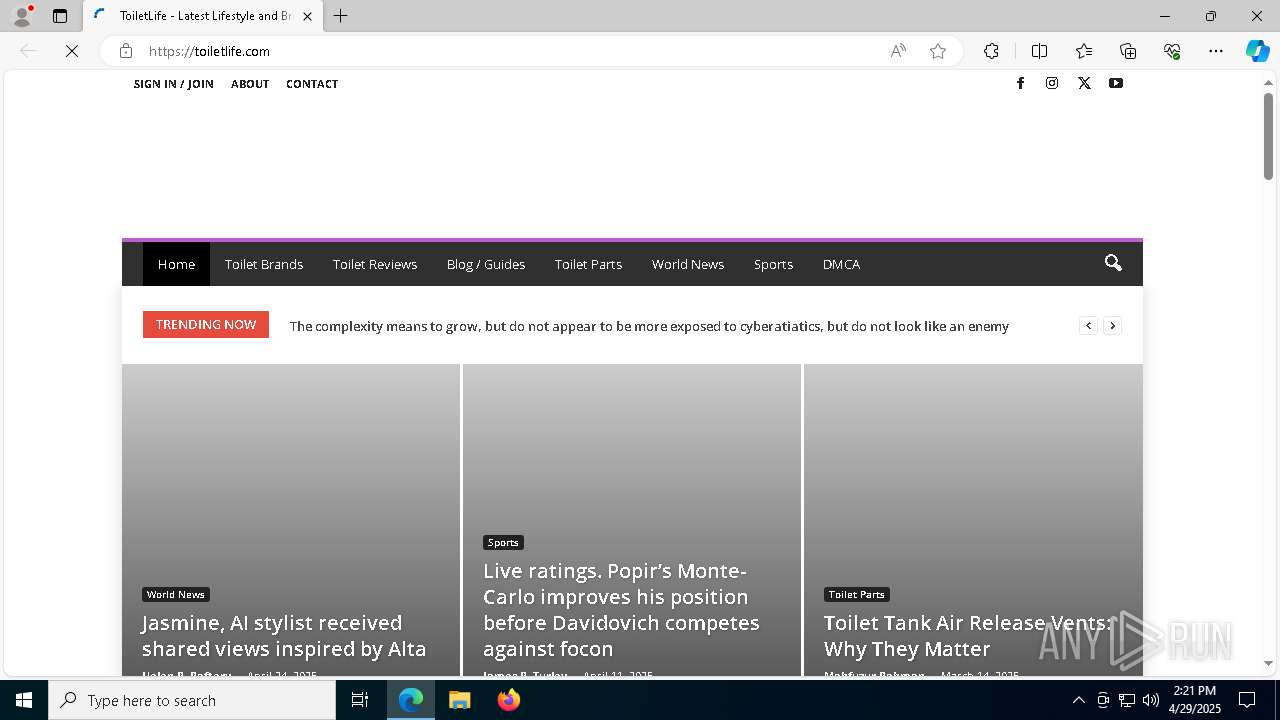Open the Popir's Monte-Carlo live ratings article
Screen dimensions: 1280x720
[621, 610]
